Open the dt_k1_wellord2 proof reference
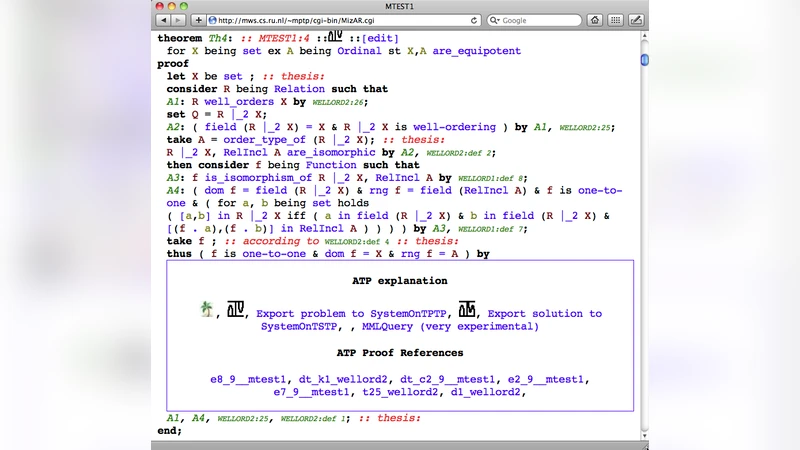Viewport: 800px width, 450px height. tap(344, 379)
